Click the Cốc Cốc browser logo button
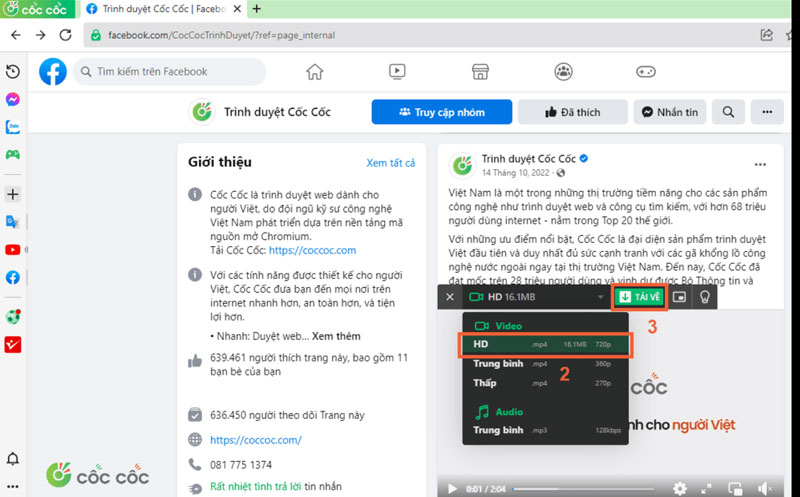Image resolution: width=800 pixels, height=497 pixels. 37,9
